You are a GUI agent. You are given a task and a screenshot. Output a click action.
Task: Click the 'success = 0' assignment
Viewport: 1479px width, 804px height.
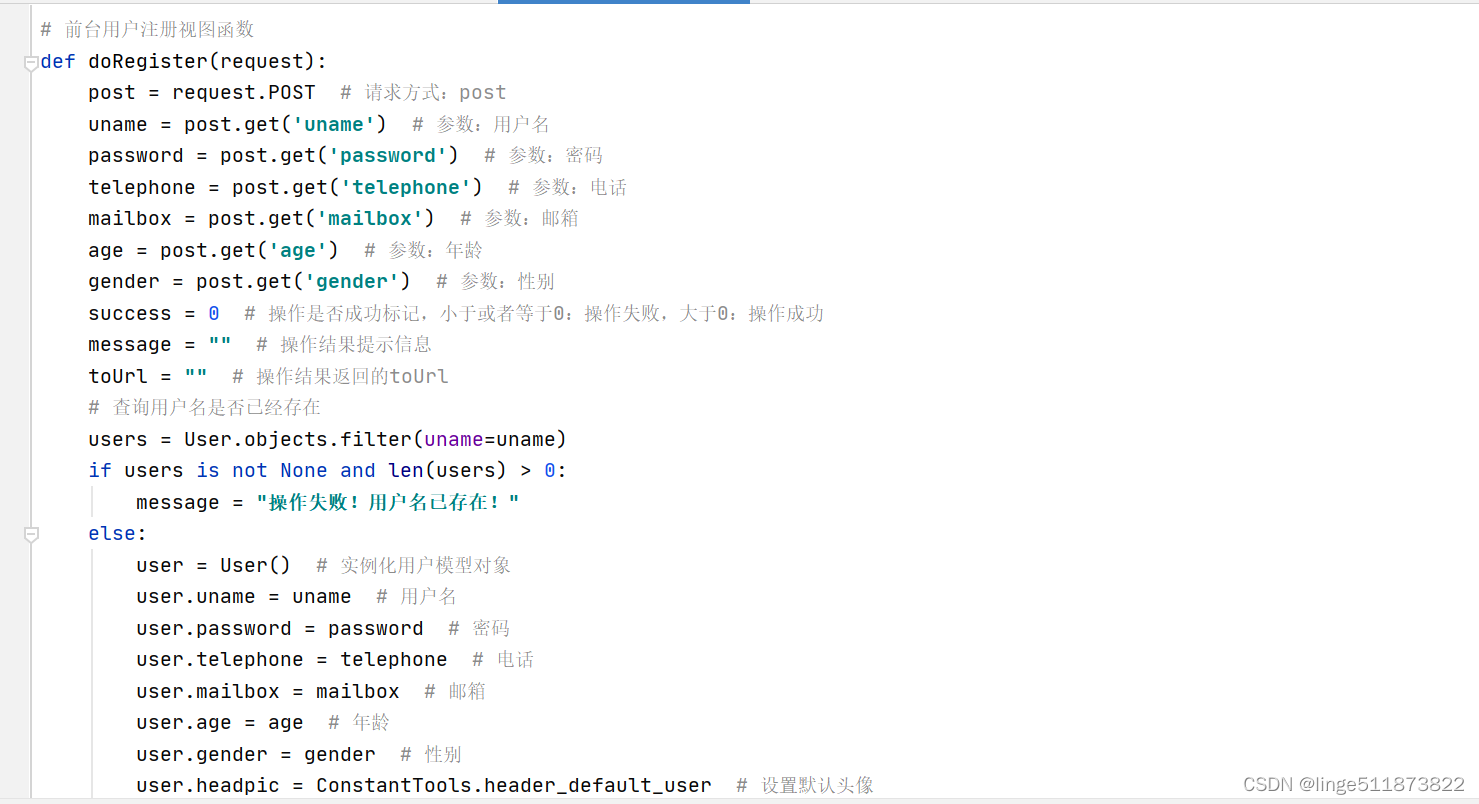pyautogui.click(x=154, y=313)
